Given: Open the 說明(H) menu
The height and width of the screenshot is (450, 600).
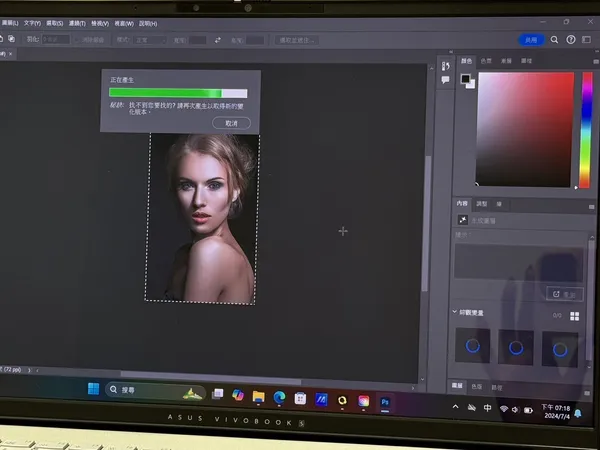Looking at the screenshot, I should 148,24.
